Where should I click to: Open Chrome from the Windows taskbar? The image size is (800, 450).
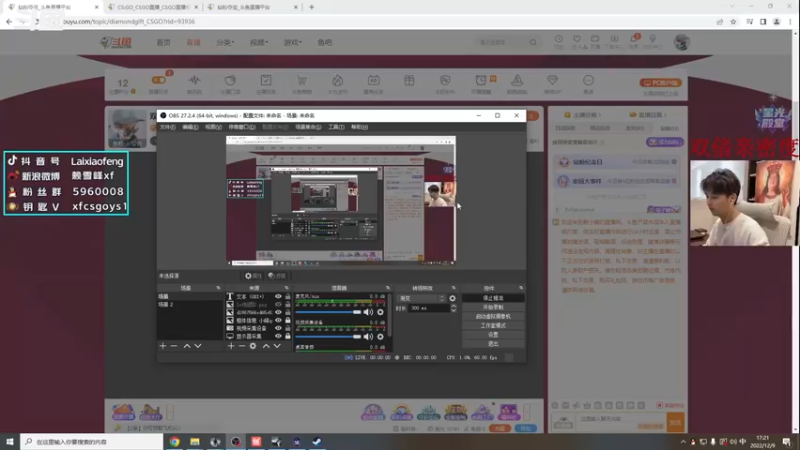coord(174,442)
